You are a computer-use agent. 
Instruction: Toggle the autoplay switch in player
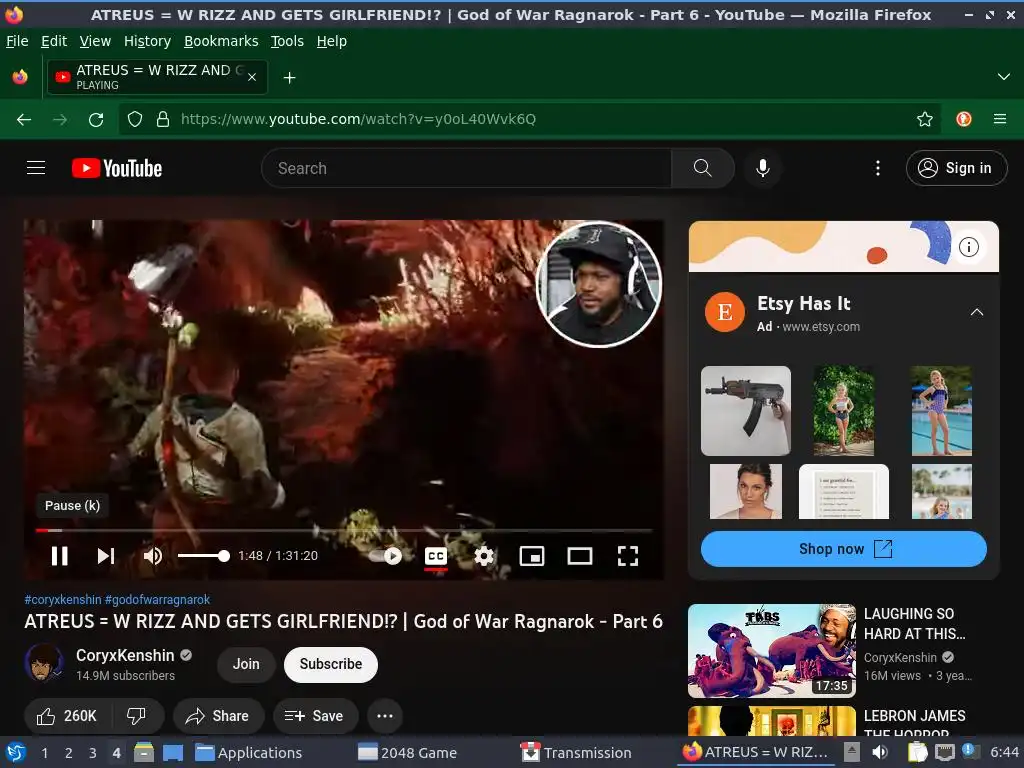tap(386, 556)
